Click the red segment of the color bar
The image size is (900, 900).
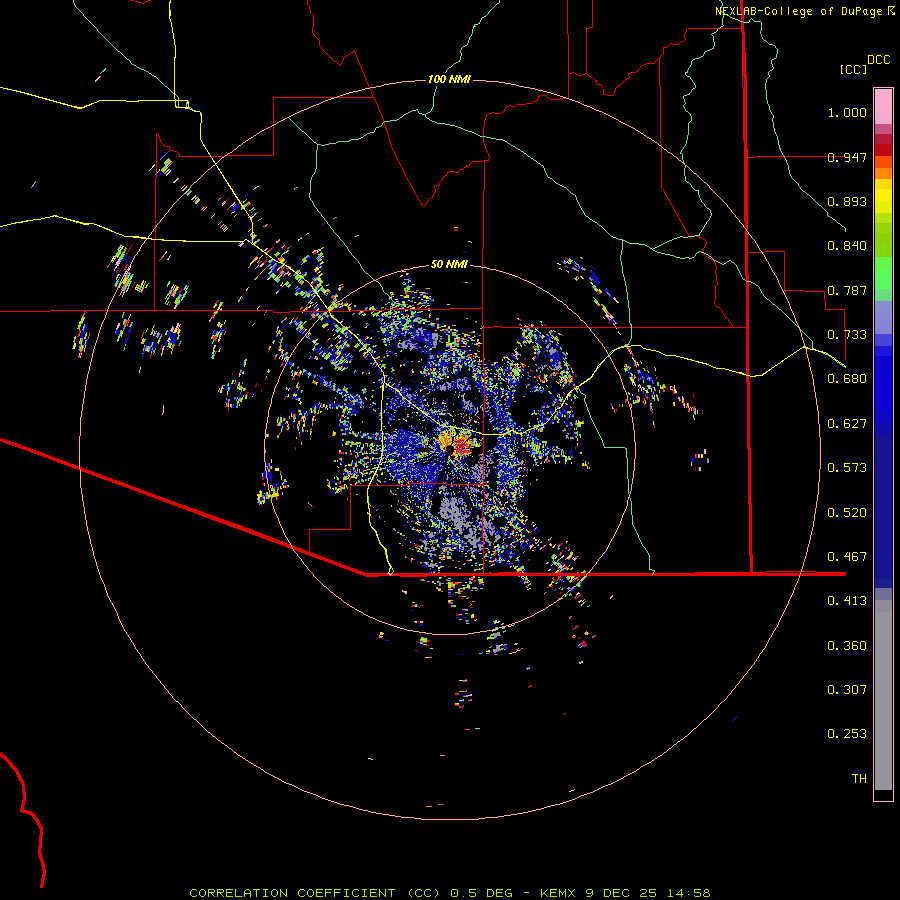coord(883,150)
